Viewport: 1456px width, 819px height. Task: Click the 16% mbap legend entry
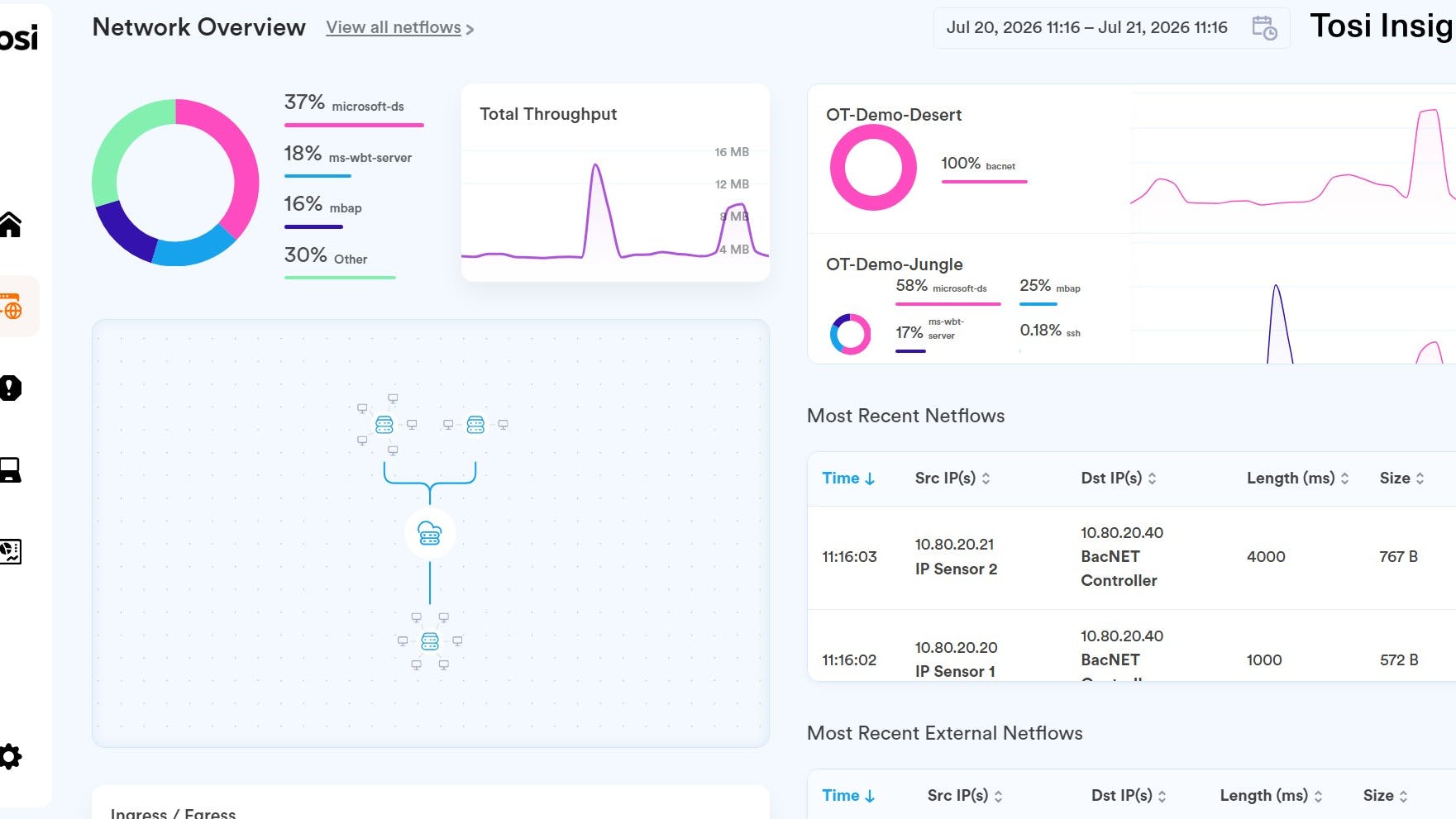pos(323,210)
